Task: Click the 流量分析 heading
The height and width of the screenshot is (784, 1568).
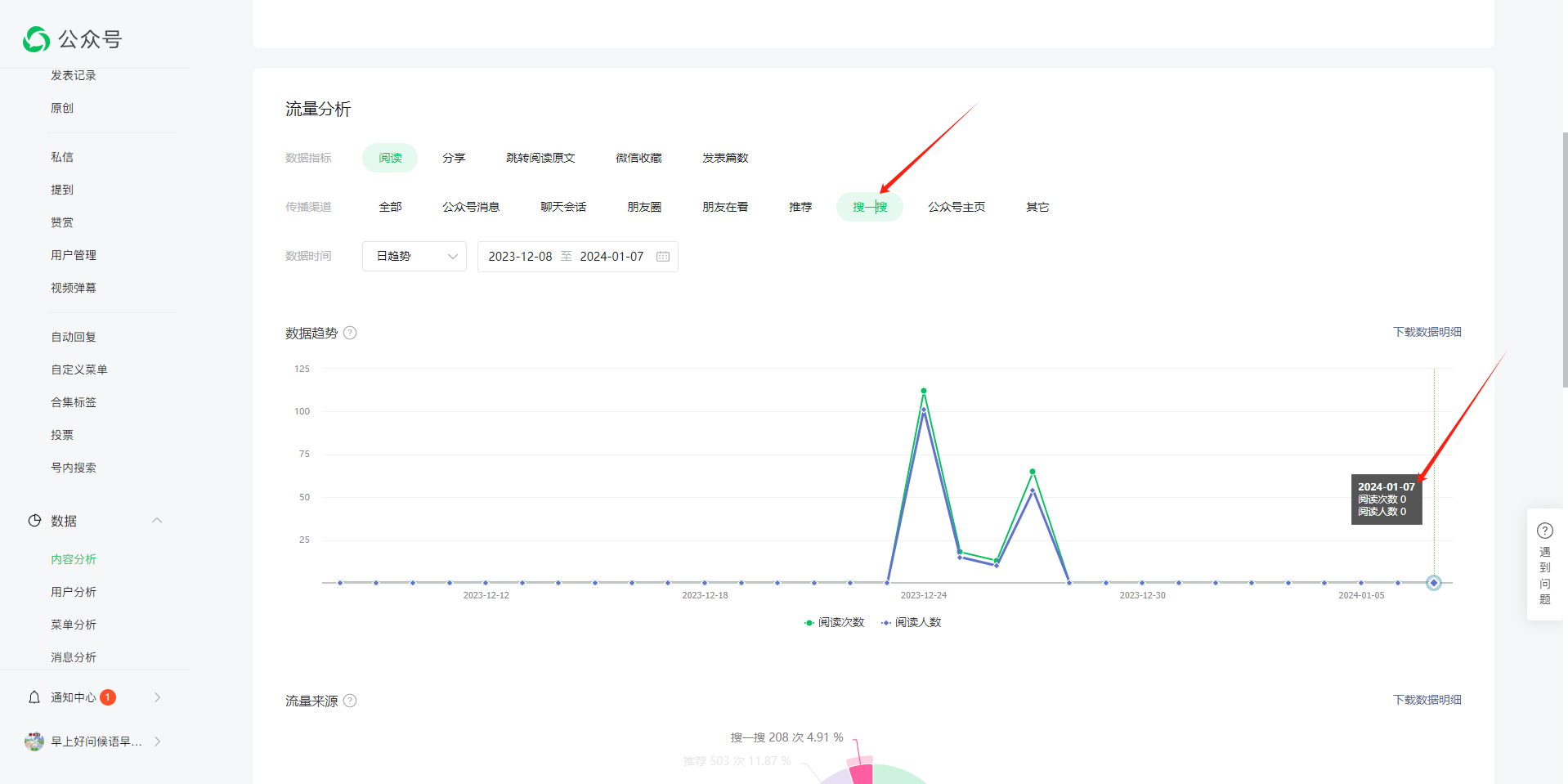Action: pos(318,110)
